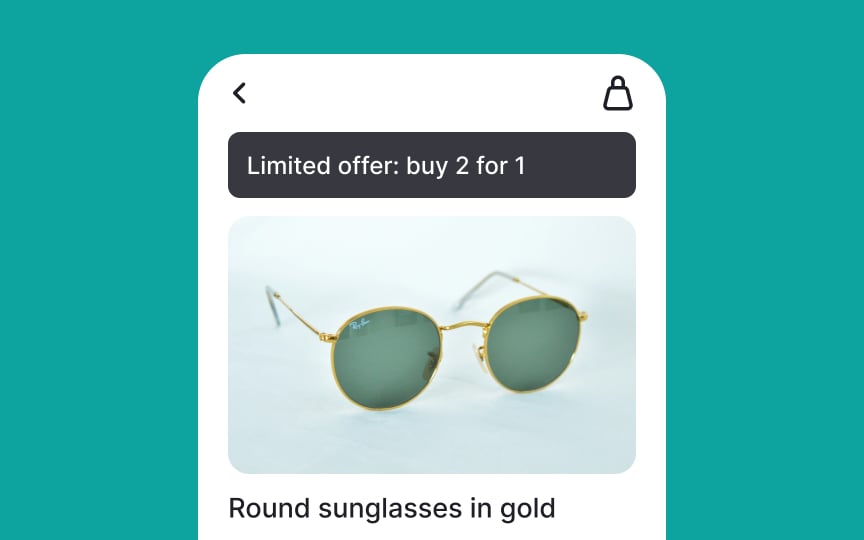
Task: Tap blank header space between arrow and bag
Action: 424,93
